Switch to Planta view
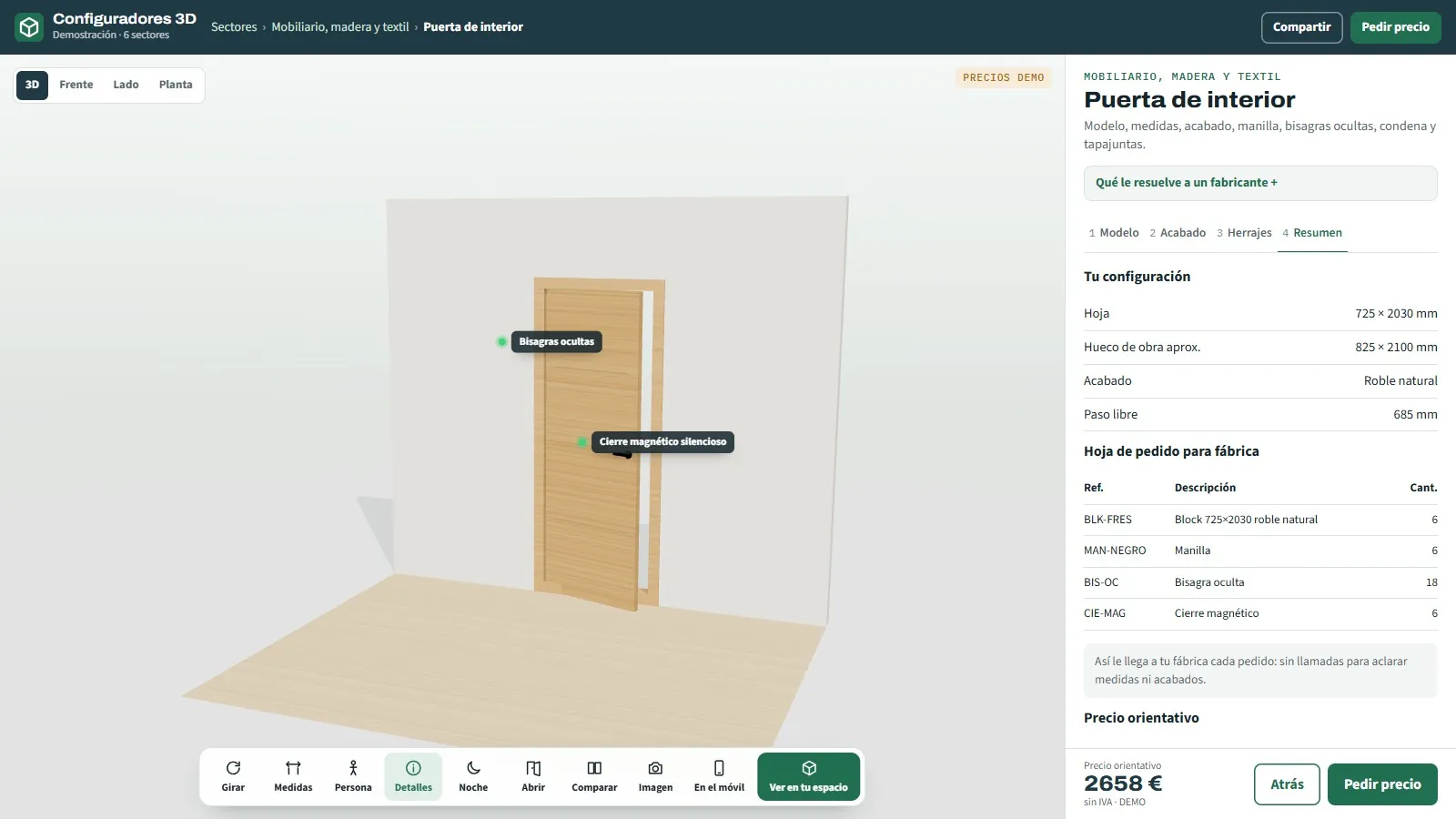Viewport: 1456px width, 819px height. pyautogui.click(x=176, y=85)
